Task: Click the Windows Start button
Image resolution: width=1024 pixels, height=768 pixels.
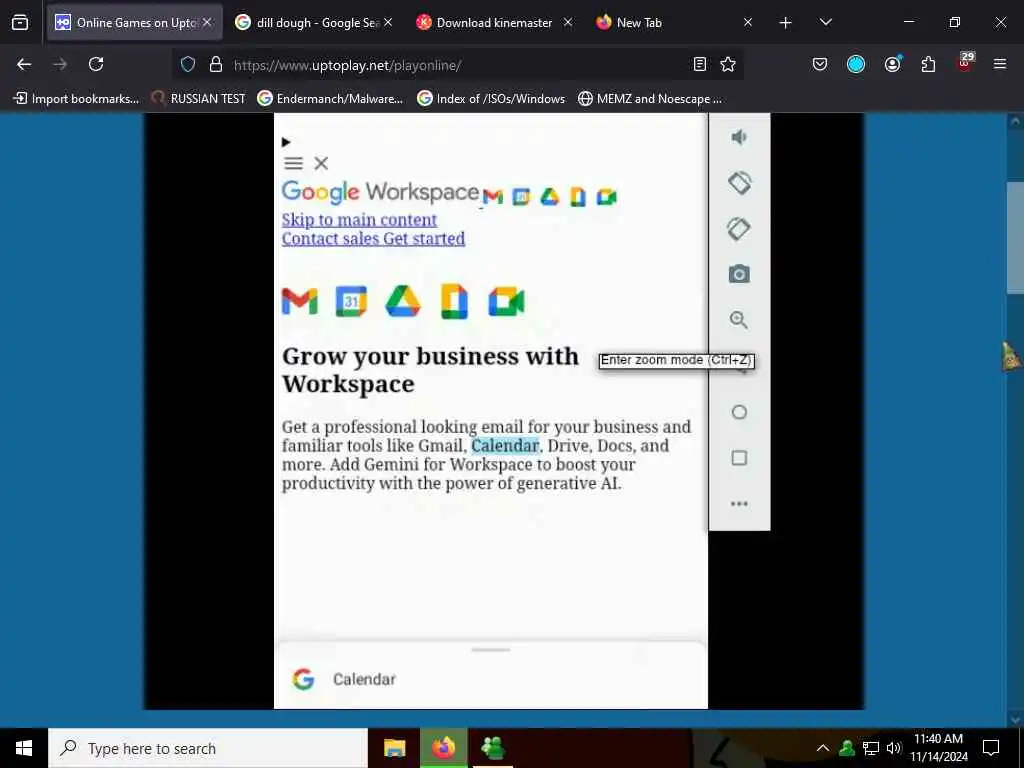Action: (x=24, y=748)
